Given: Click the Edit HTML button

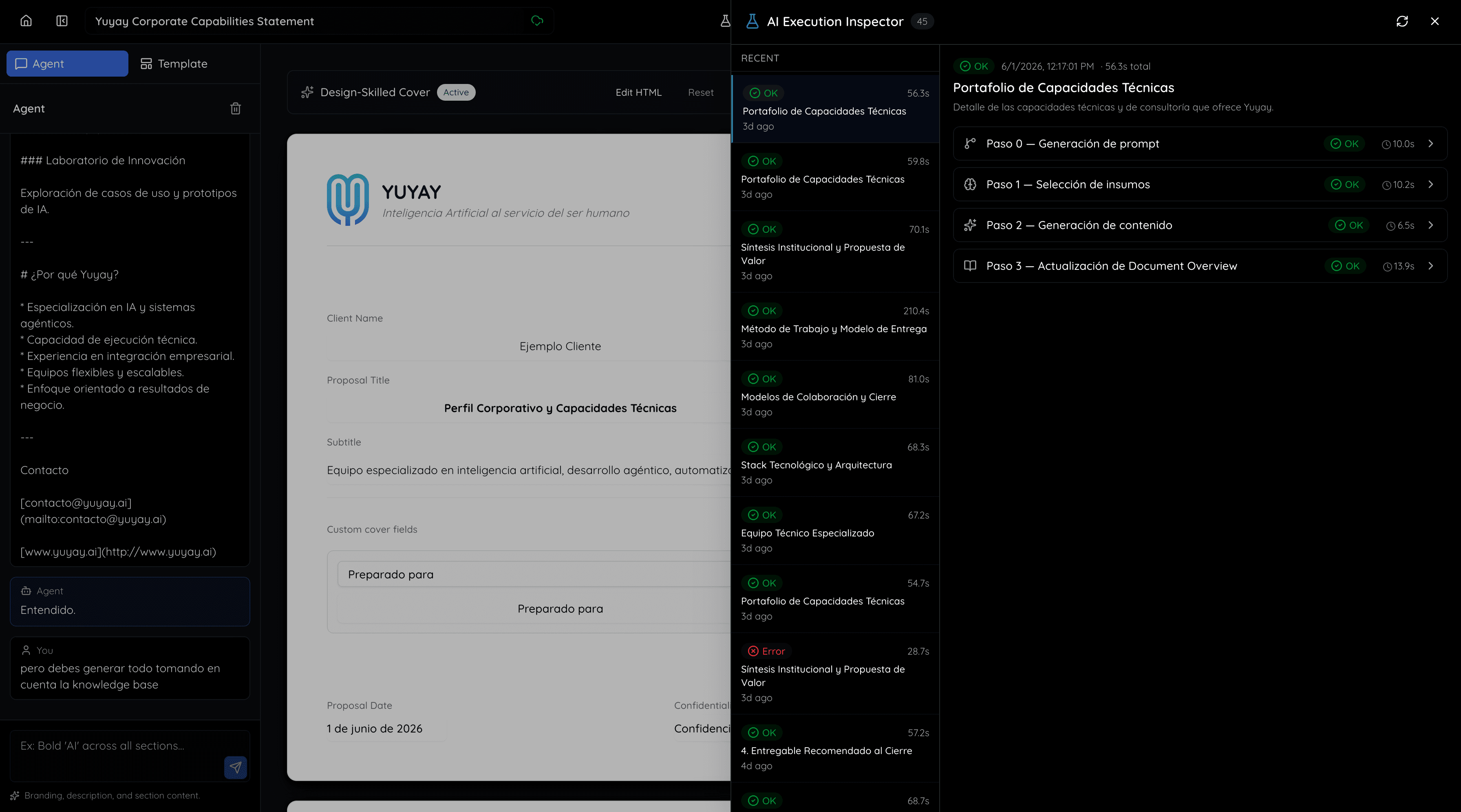Looking at the screenshot, I should (x=639, y=93).
